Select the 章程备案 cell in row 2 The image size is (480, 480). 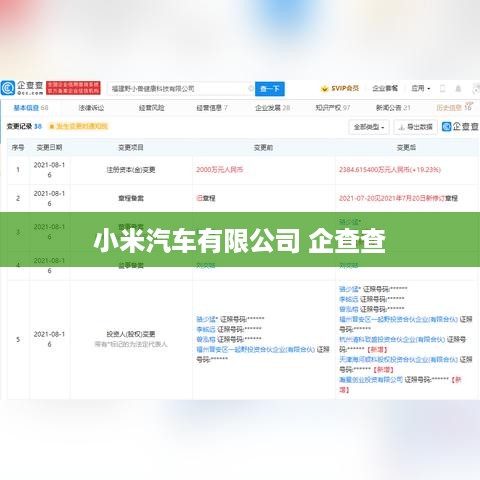click(x=131, y=198)
